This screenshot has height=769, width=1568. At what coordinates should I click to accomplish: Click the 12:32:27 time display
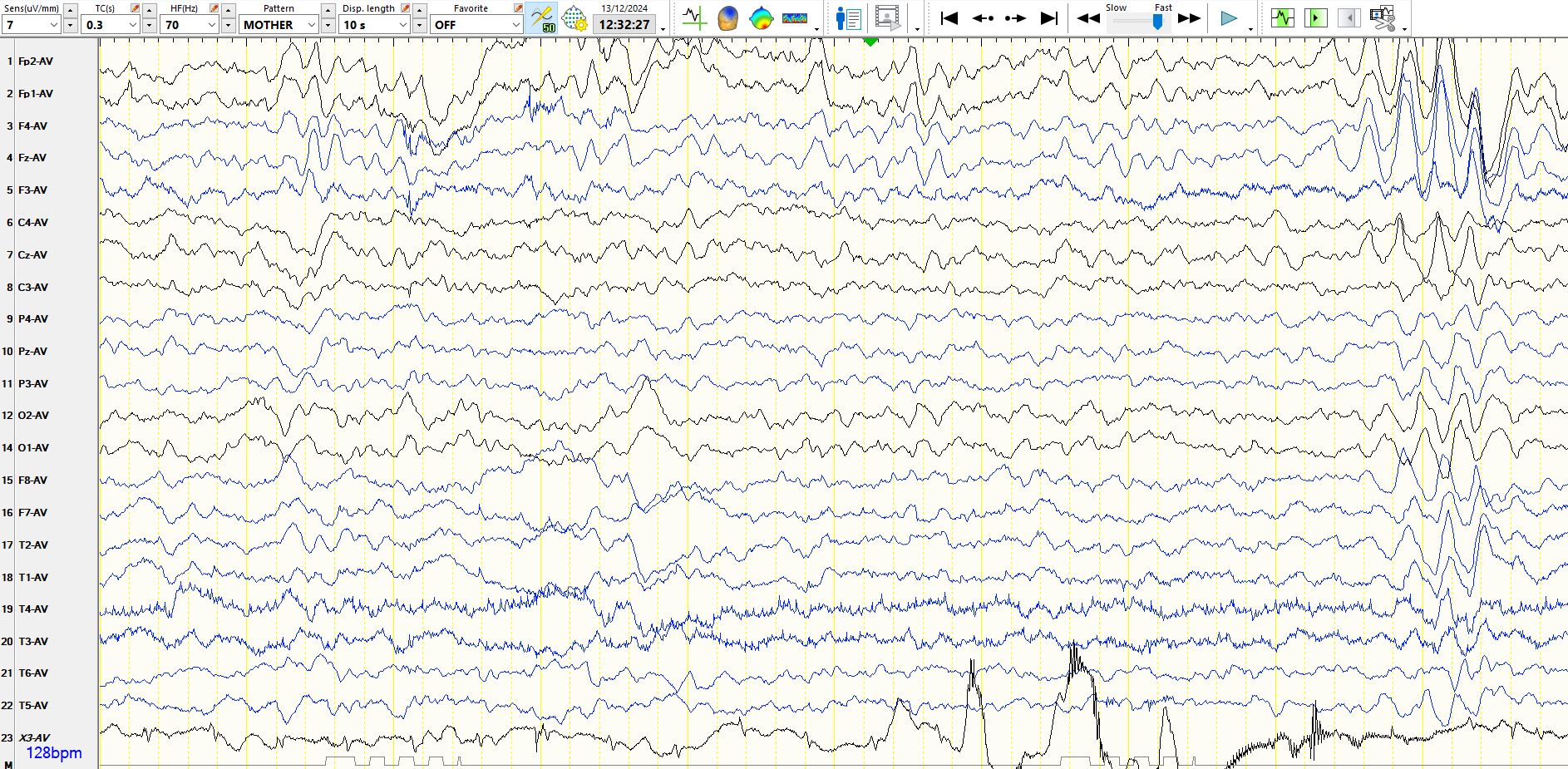tap(624, 25)
